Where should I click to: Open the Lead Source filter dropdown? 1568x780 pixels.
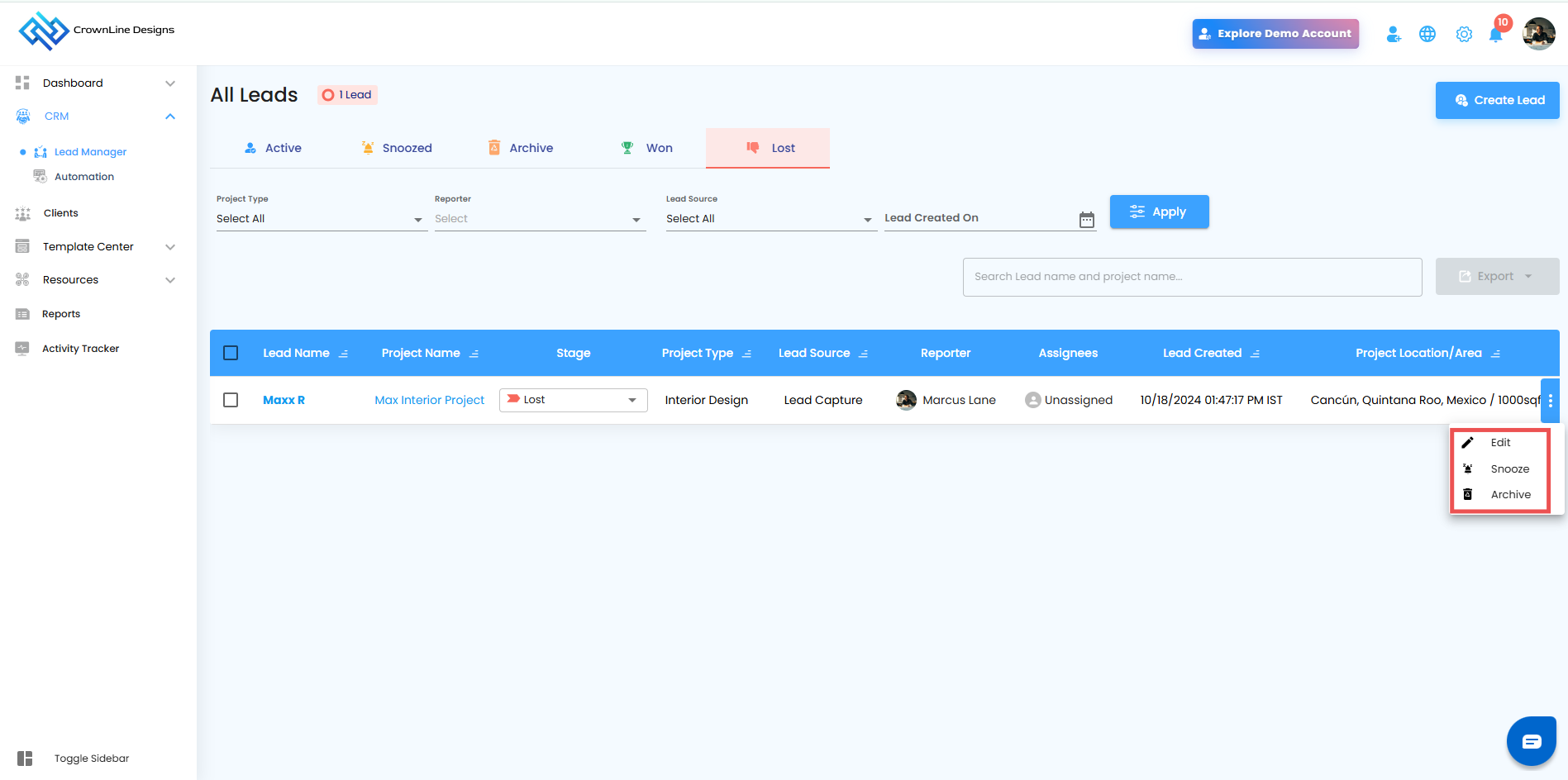tap(771, 219)
